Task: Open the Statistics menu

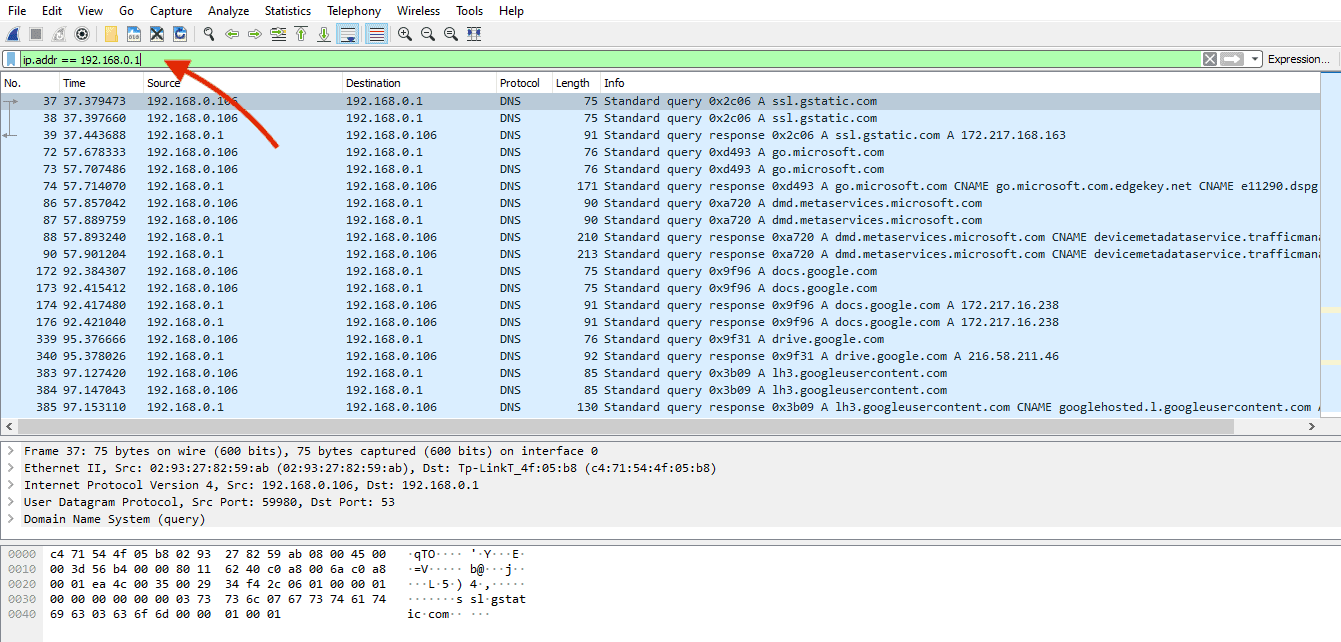Action: point(288,10)
